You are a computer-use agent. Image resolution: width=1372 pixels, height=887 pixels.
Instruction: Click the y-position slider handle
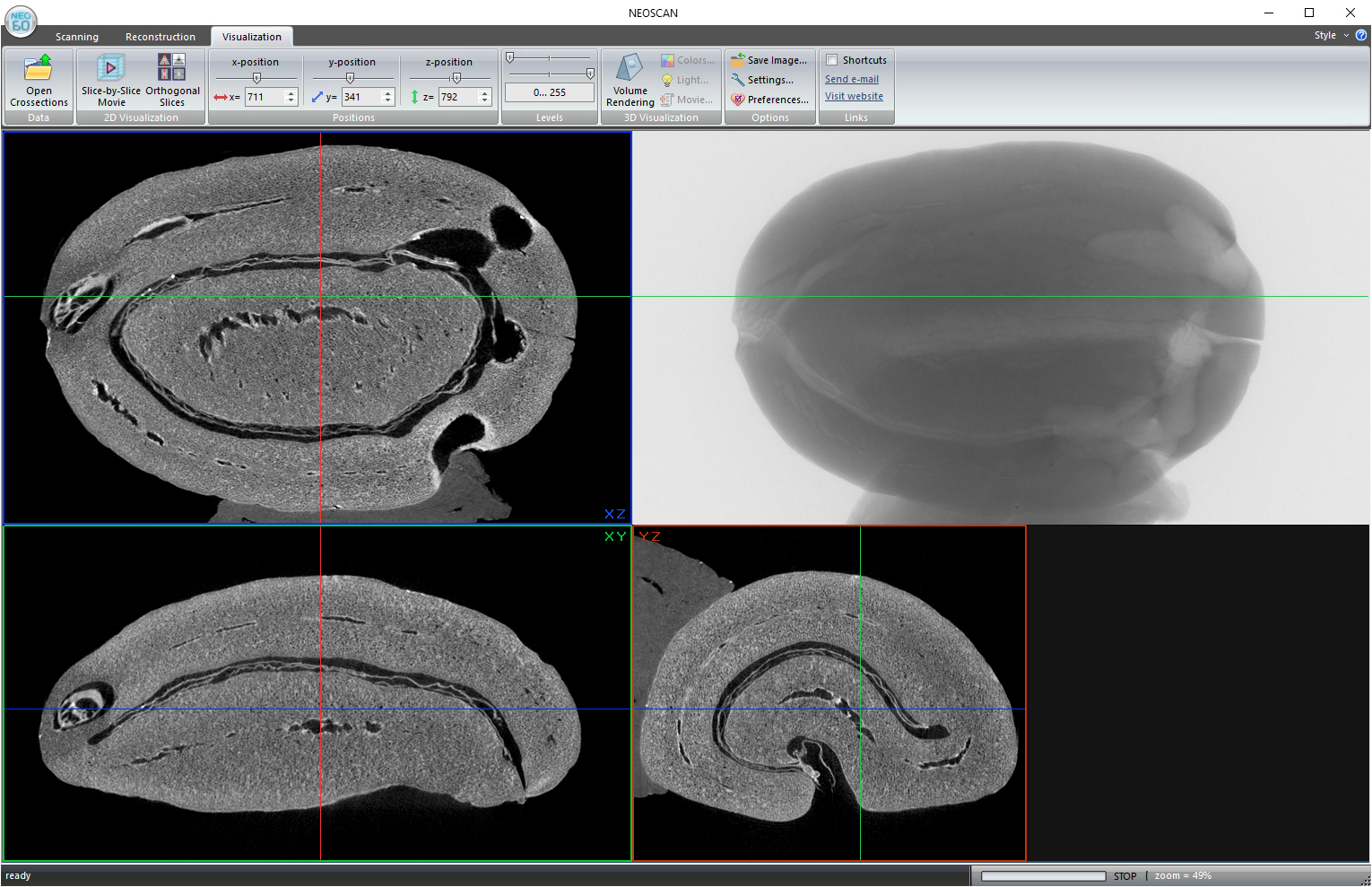(351, 78)
